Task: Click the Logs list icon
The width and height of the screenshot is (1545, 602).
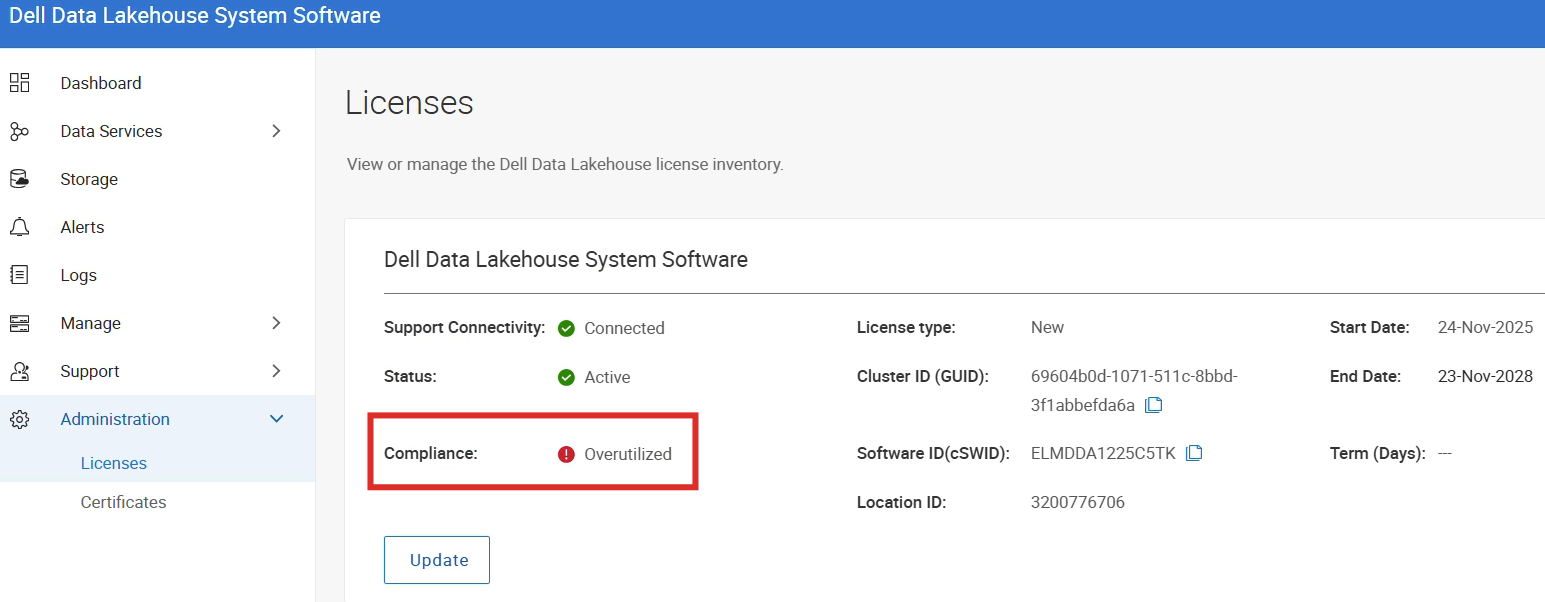Action: (x=19, y=275)
